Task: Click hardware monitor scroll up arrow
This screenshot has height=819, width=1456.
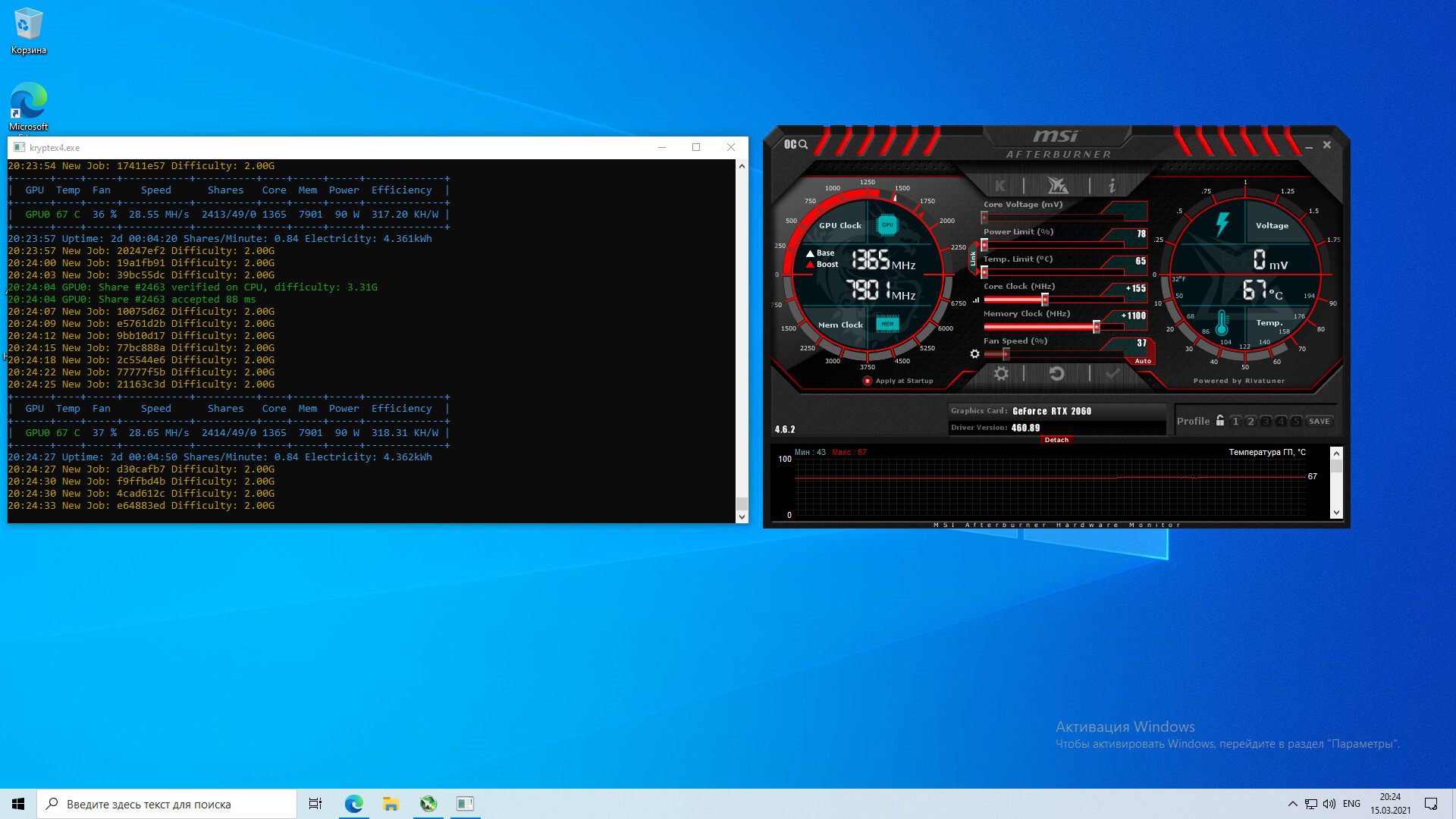Action: pyautogui.click(x=1336, y=453)
